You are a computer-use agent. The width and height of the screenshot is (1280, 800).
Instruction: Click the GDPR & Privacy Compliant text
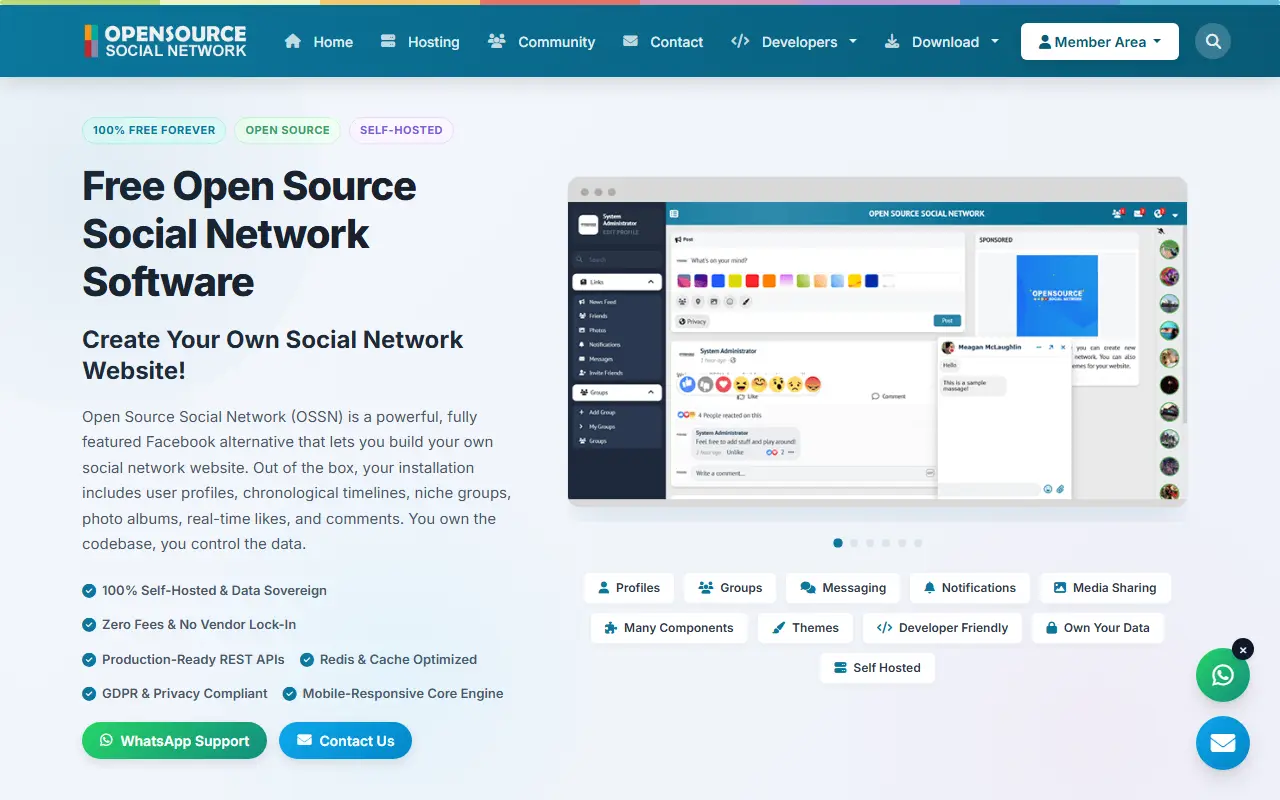coord(185,694)
